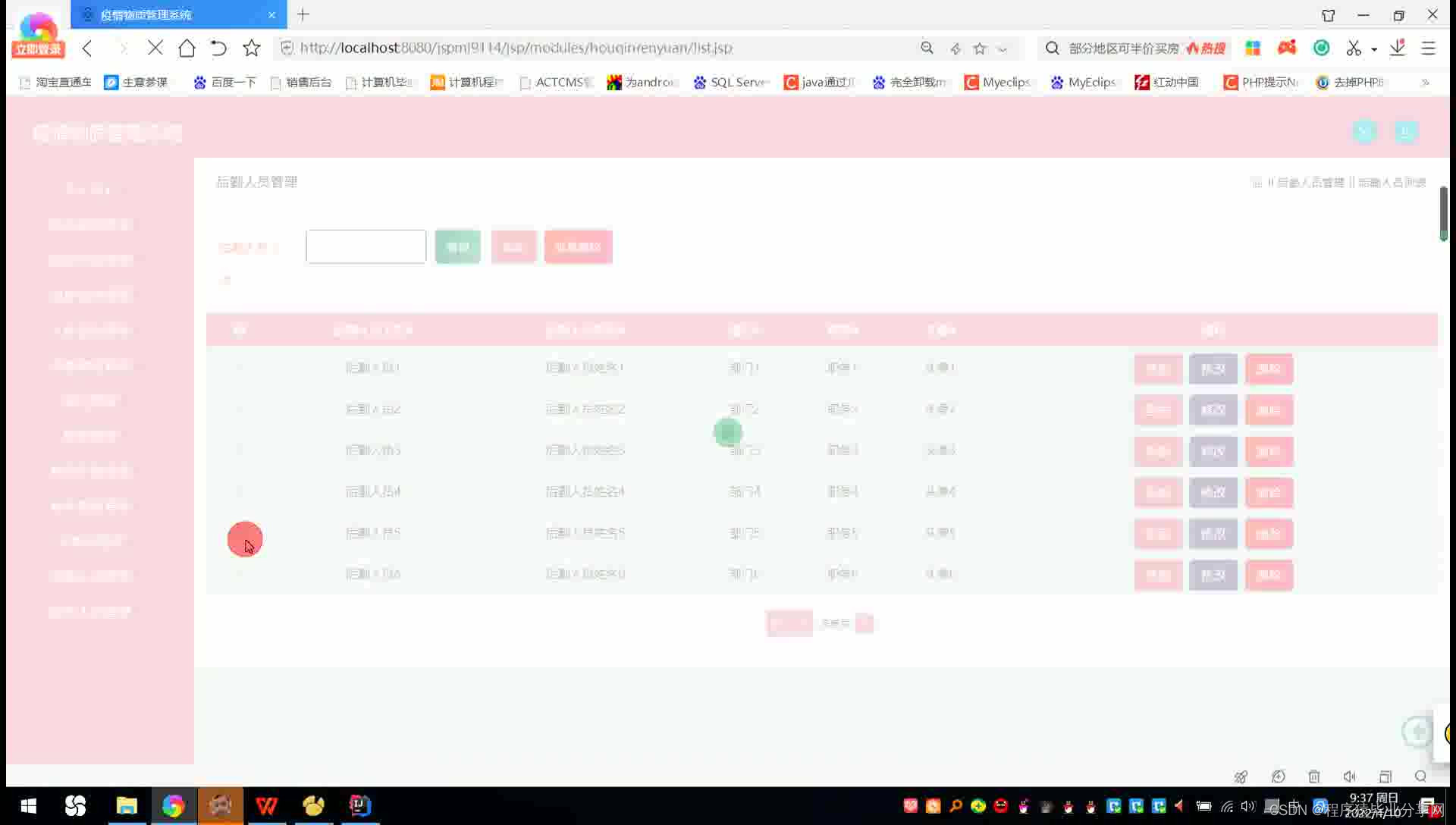Click the browser home icon

point(187,49)
